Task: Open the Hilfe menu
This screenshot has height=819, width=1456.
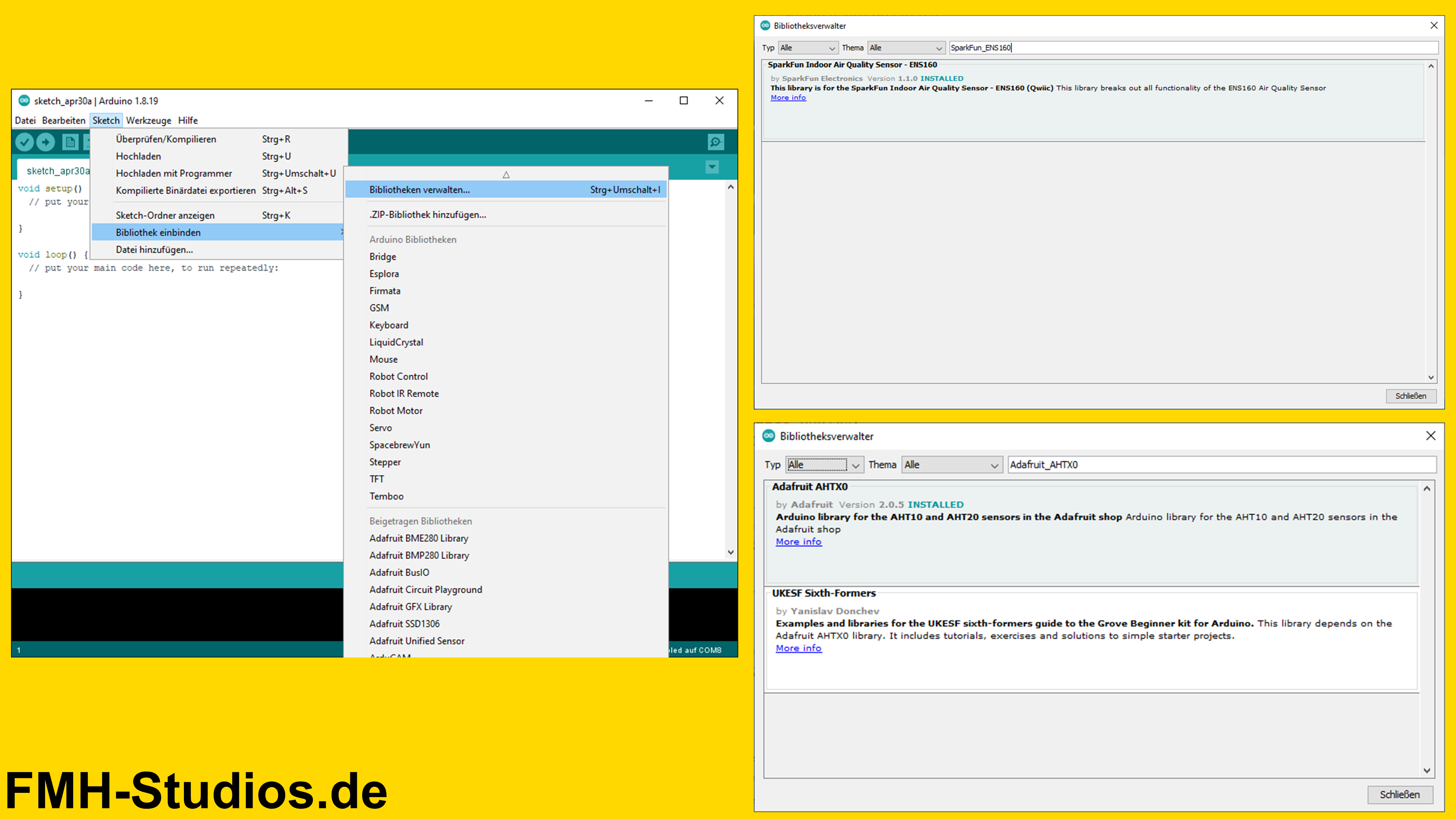Action: [x=188, y=121]
